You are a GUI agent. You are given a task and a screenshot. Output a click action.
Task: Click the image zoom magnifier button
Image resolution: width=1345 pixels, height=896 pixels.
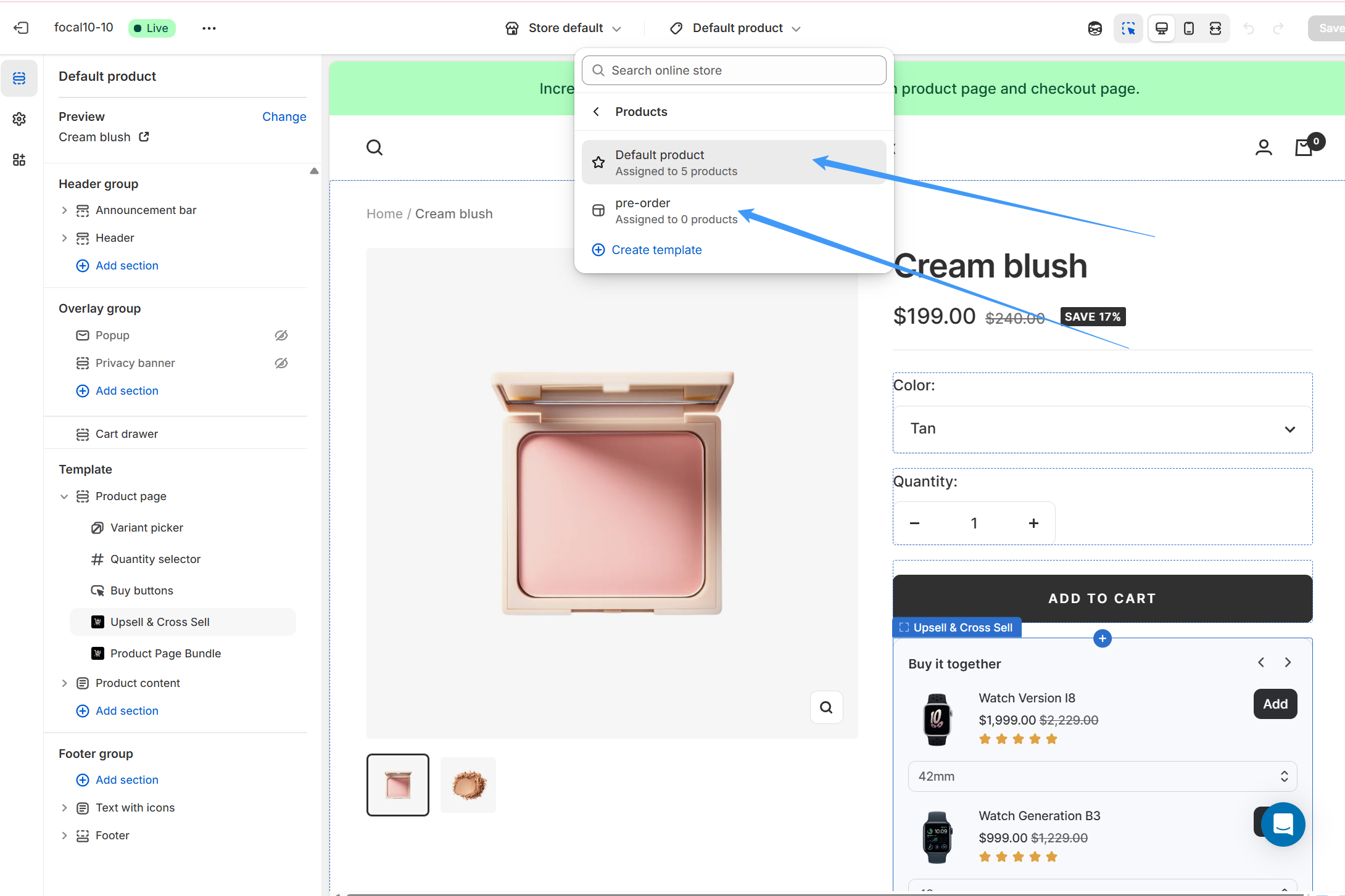(826, 707)
